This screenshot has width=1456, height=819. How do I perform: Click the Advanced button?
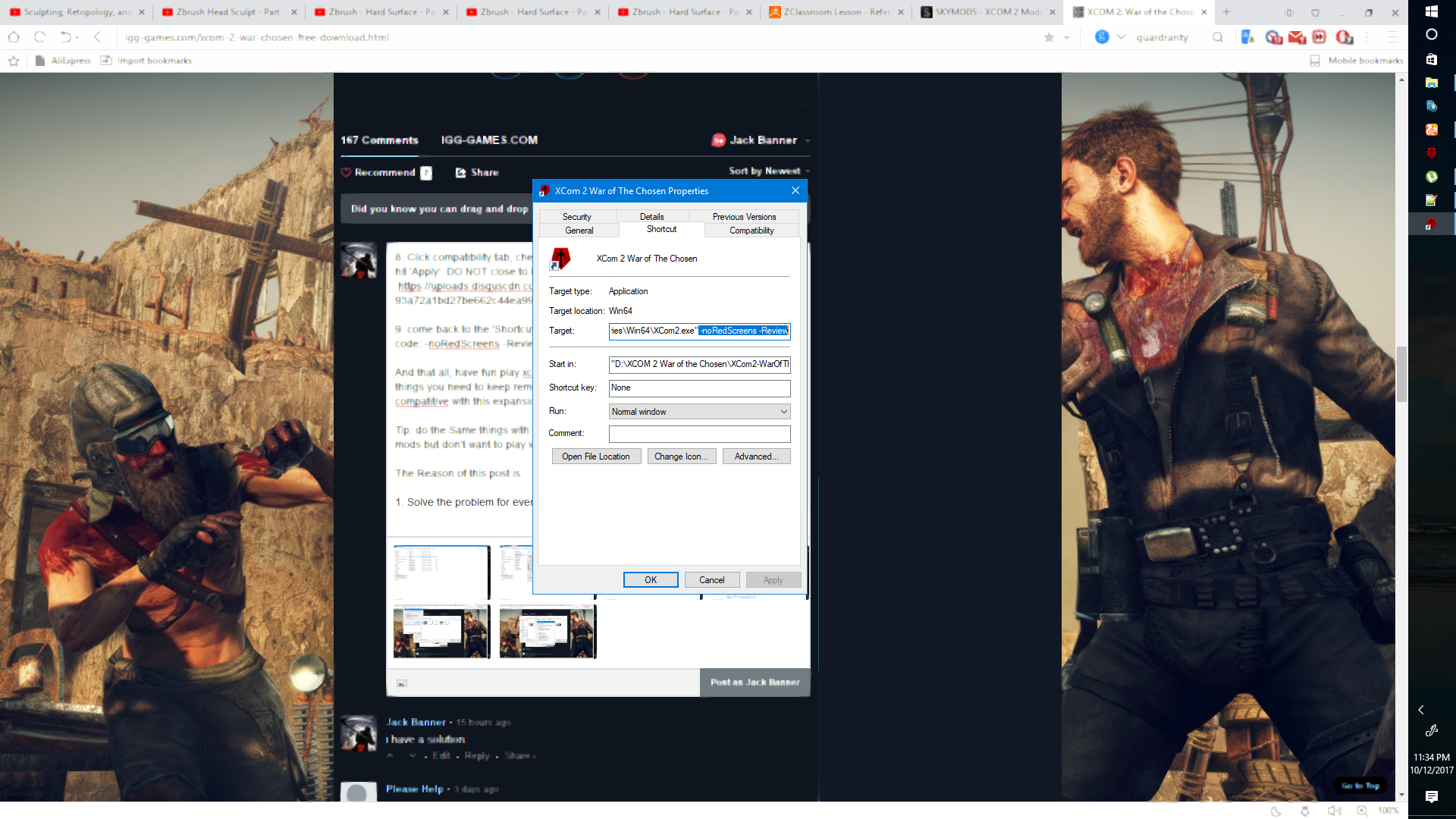[x=756, y=457]
